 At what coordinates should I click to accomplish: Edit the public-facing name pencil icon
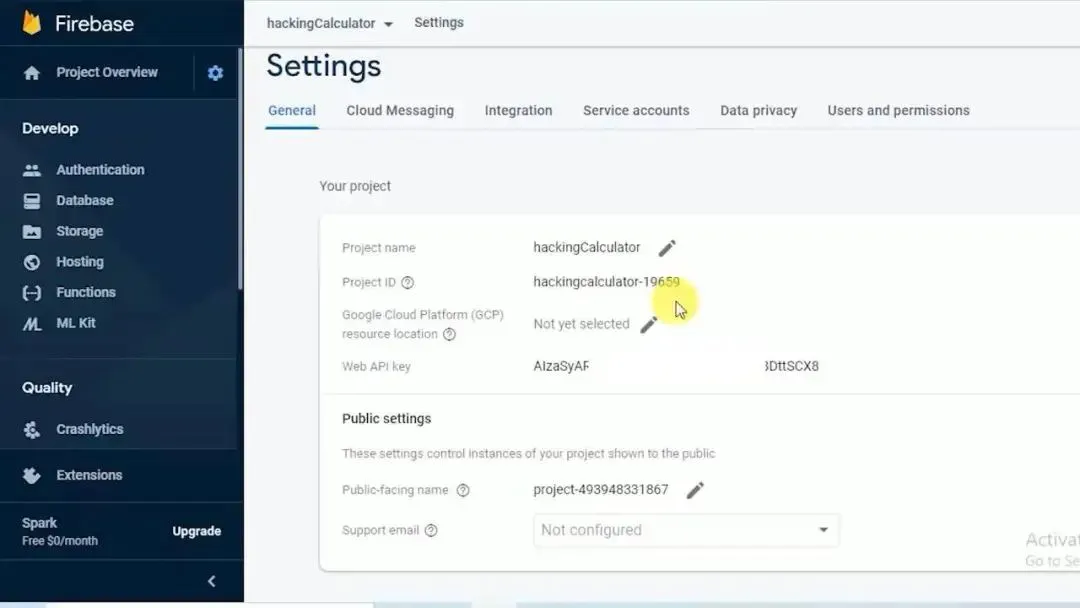tap(695, 490)
